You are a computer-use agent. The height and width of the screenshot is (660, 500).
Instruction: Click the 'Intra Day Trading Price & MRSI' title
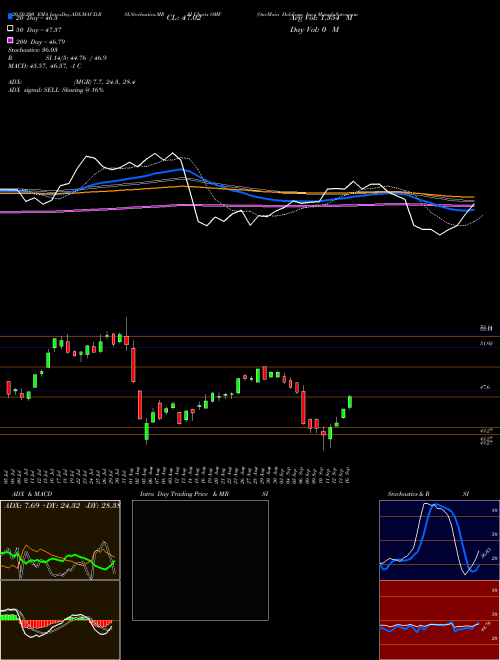(x=204, y=494)
